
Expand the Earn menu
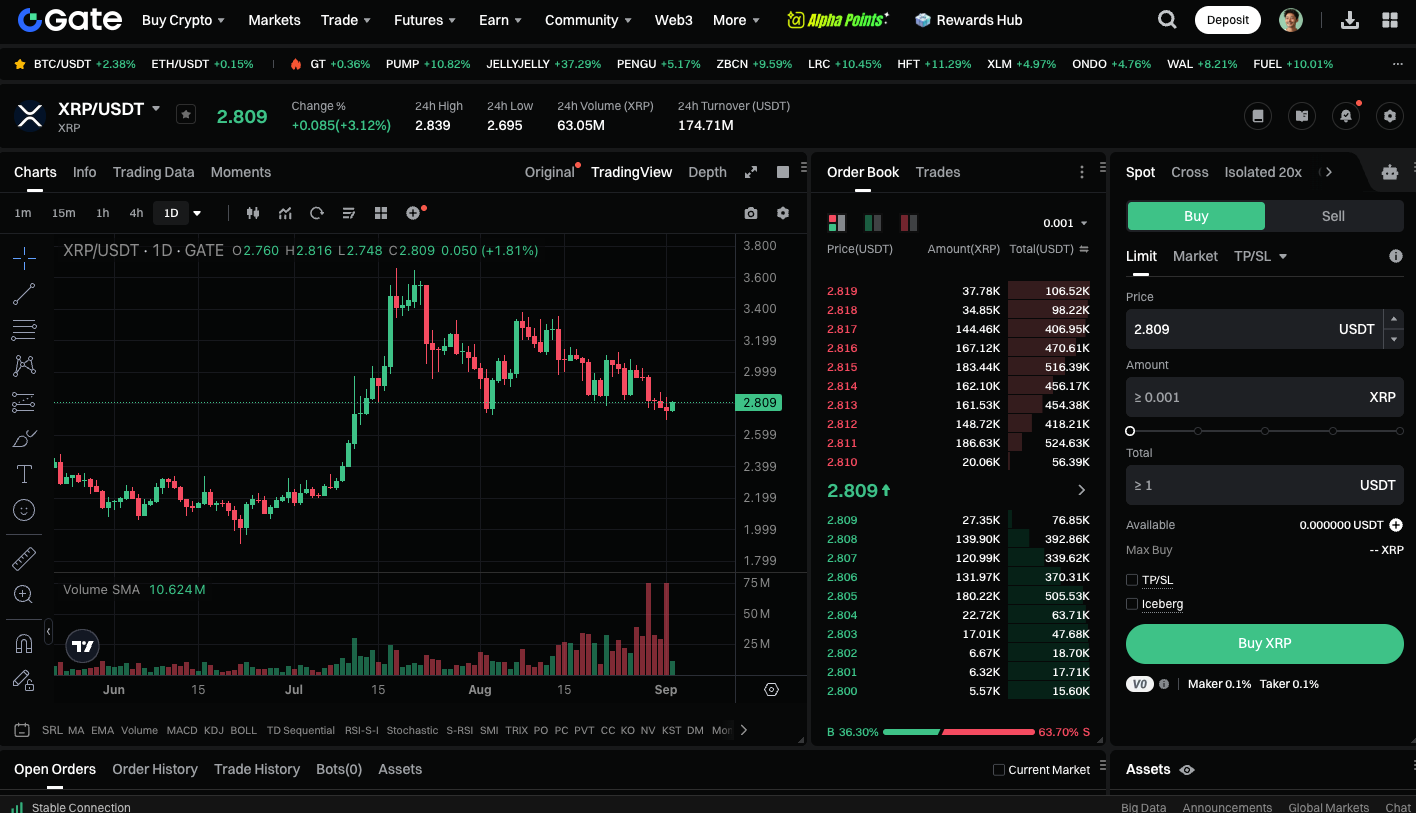click(x=500, y=20)
